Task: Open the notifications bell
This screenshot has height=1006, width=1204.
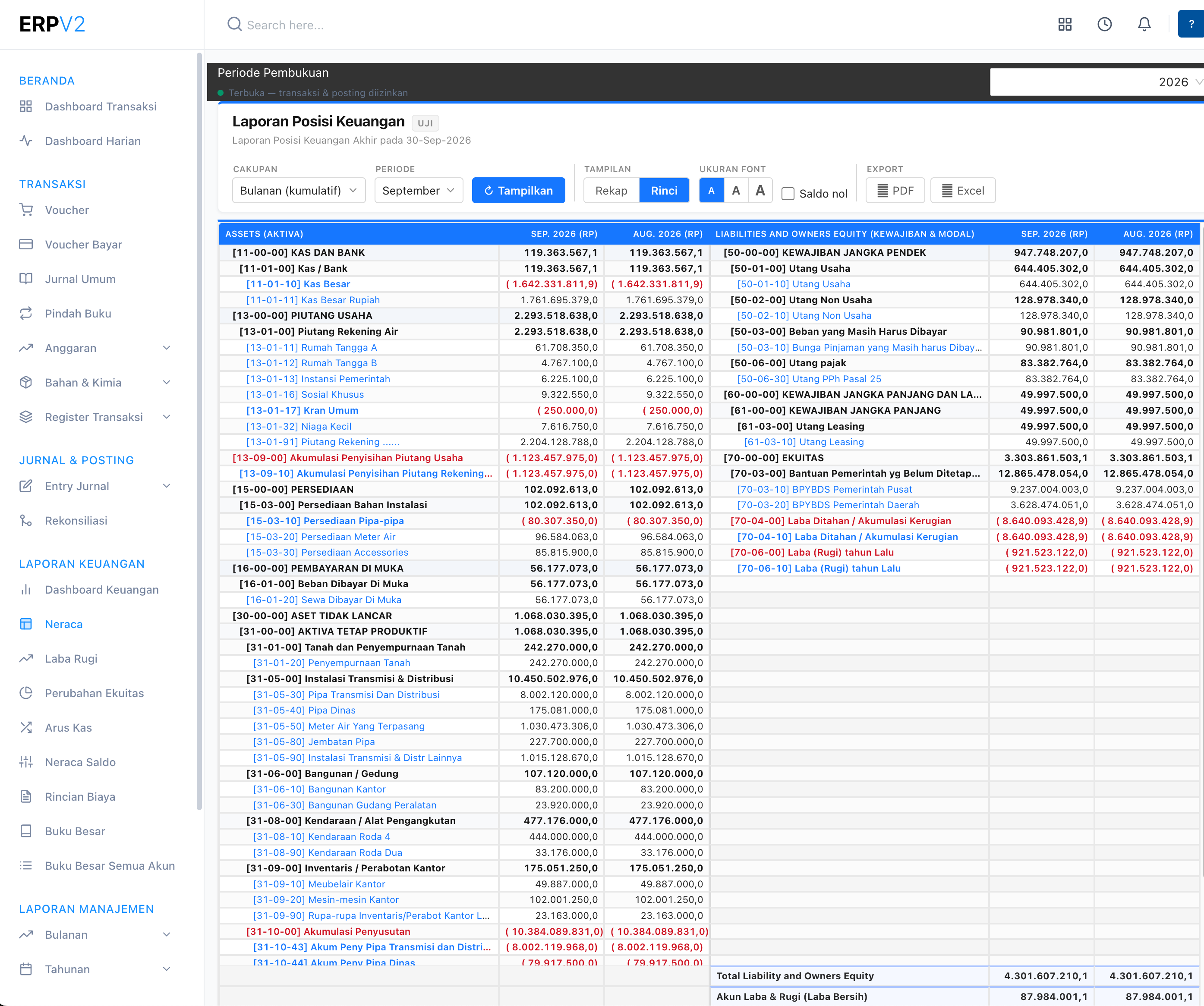Action: 1144,24
